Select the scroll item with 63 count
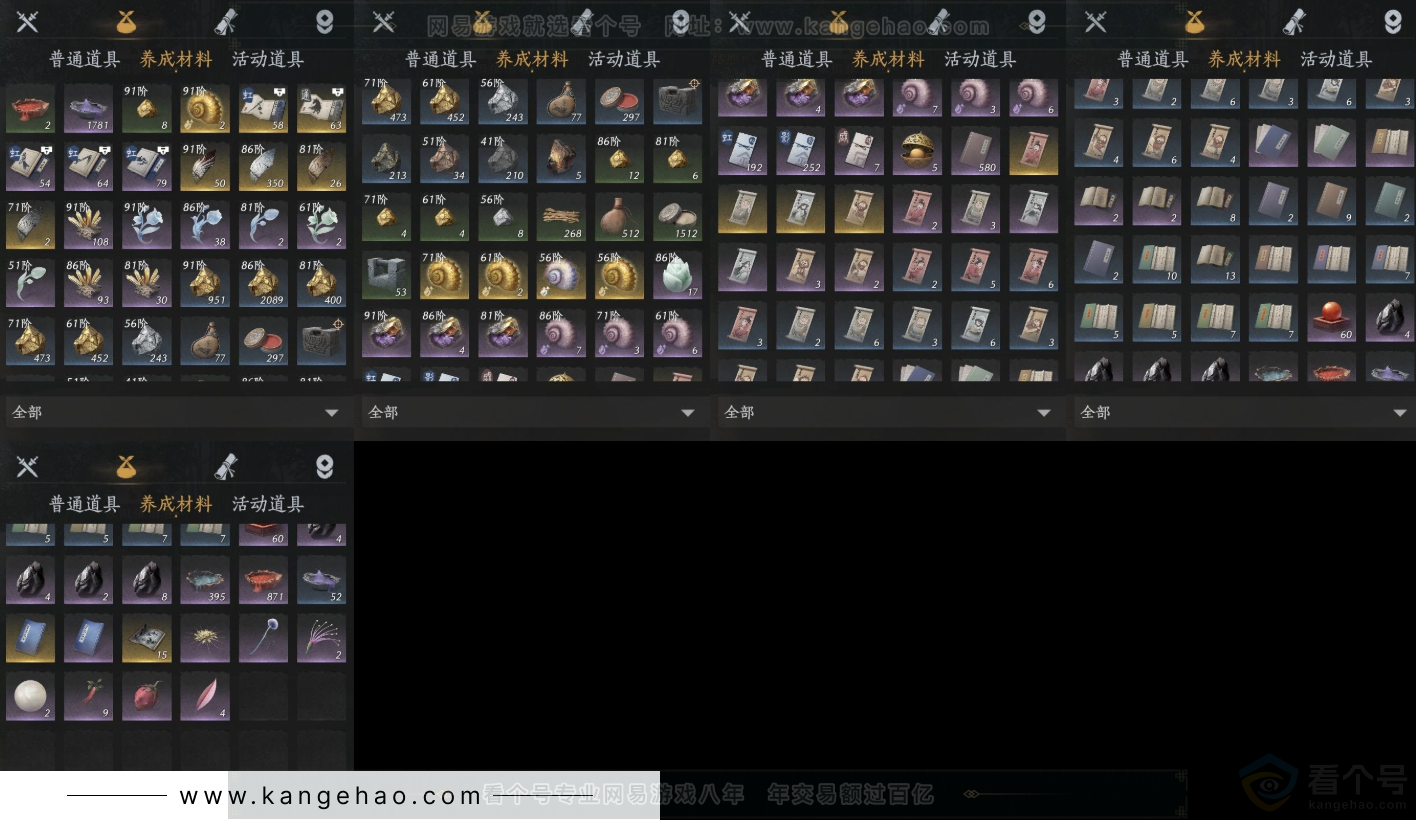Viewport: 1416px width, 820px height. point(321,109)
